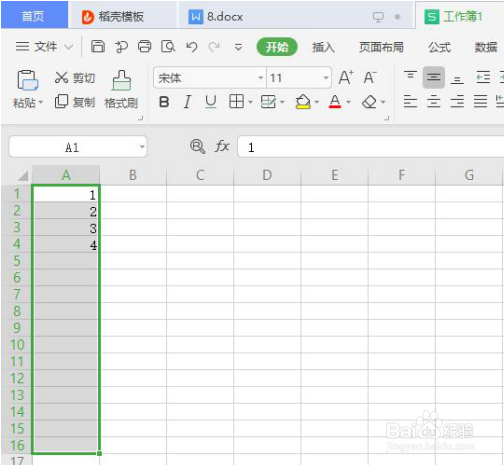Center text horizontally

[434, 101]
